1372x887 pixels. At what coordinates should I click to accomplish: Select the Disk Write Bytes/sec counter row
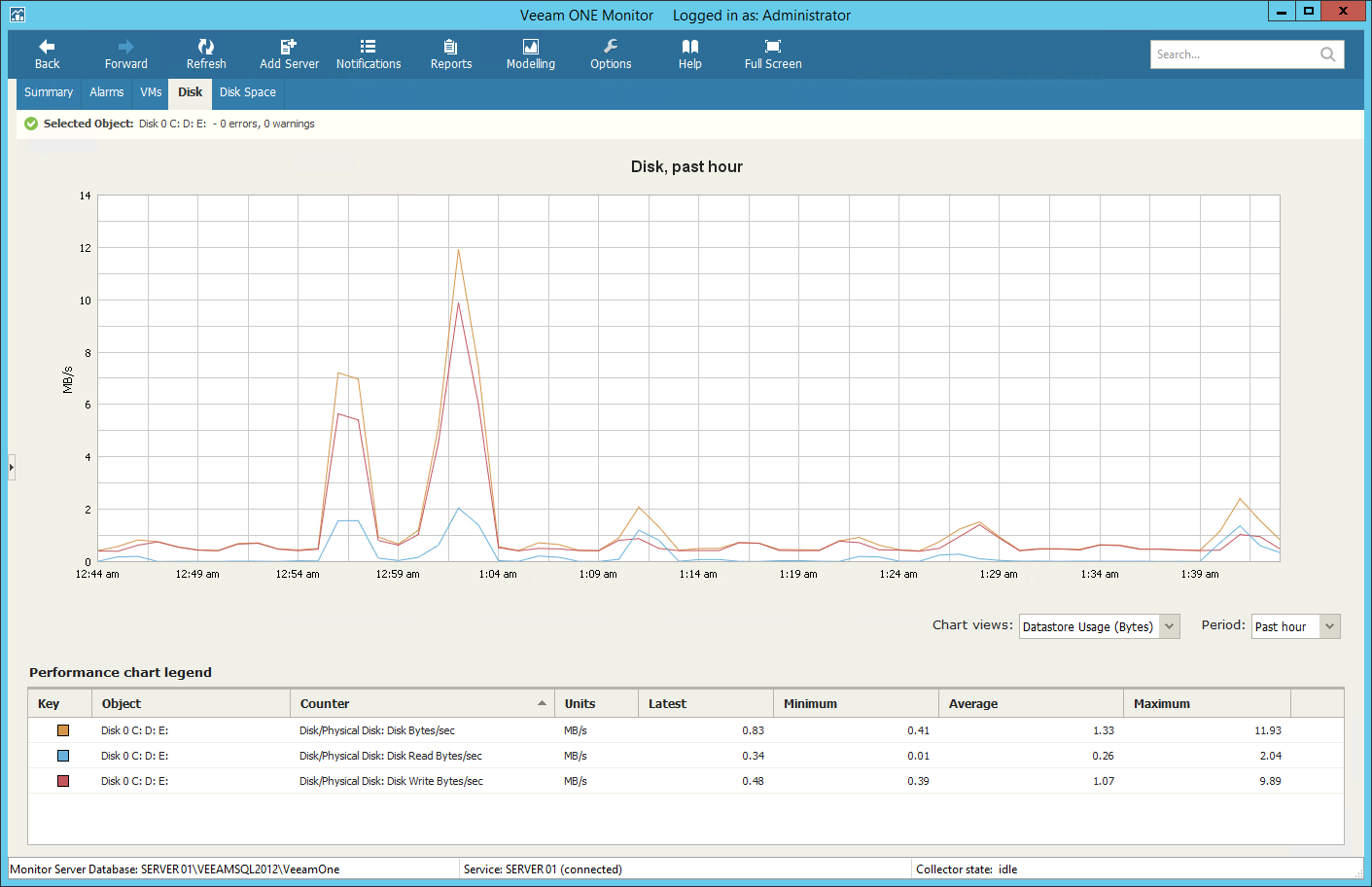(x=686, y=781)
